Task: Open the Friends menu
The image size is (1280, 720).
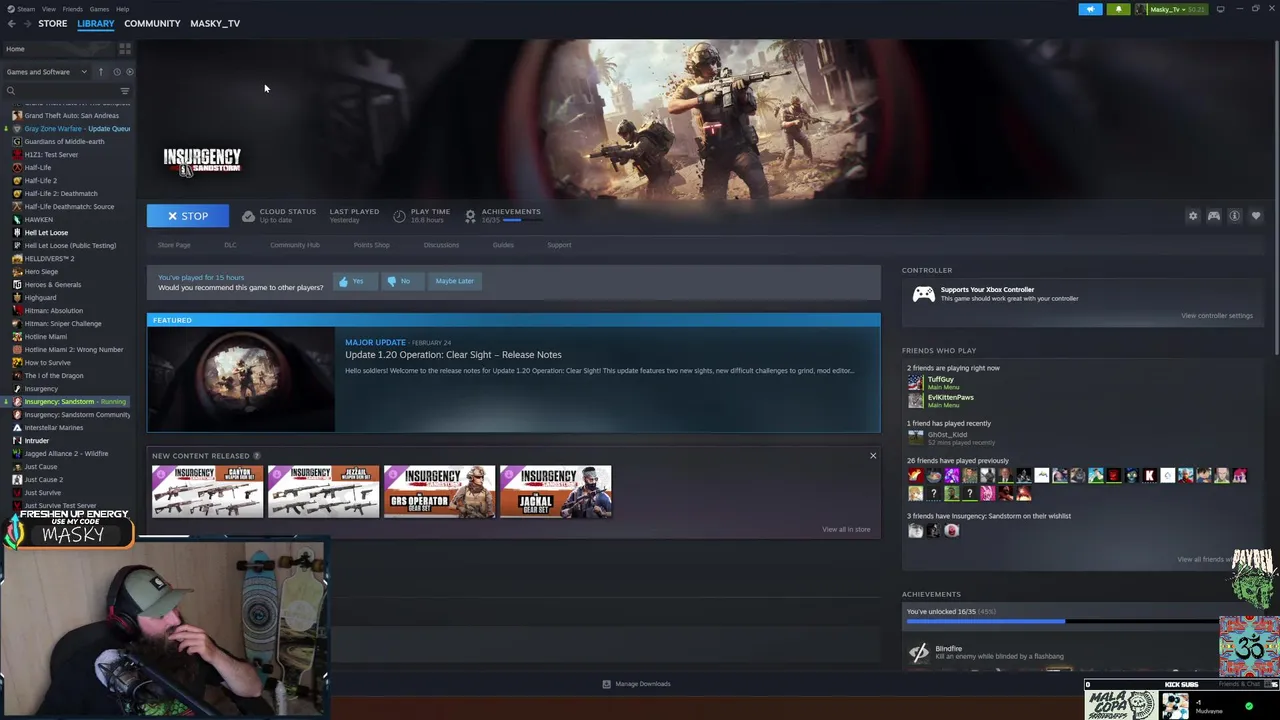Action: 73,9
